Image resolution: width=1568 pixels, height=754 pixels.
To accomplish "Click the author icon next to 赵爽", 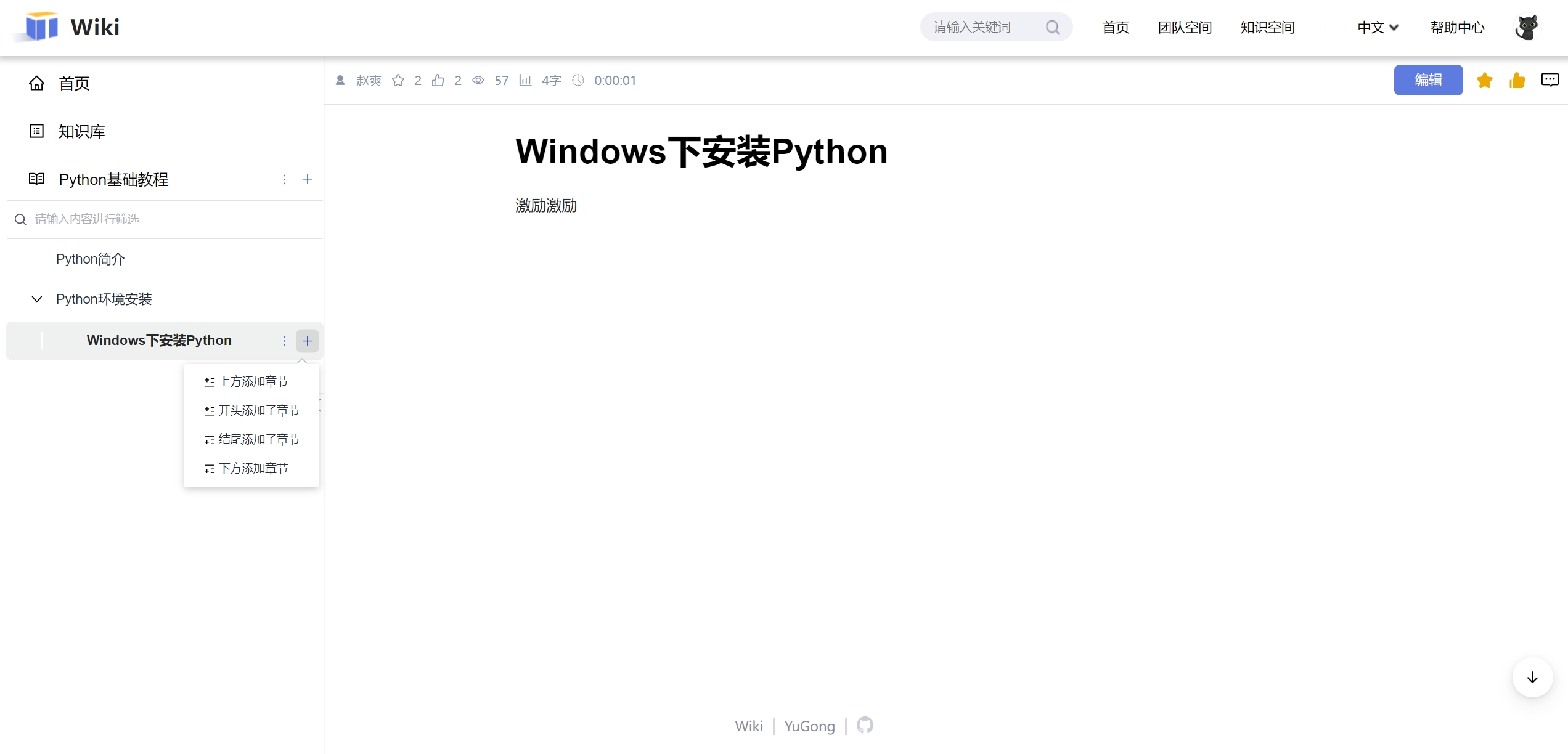I will (341, 80).
